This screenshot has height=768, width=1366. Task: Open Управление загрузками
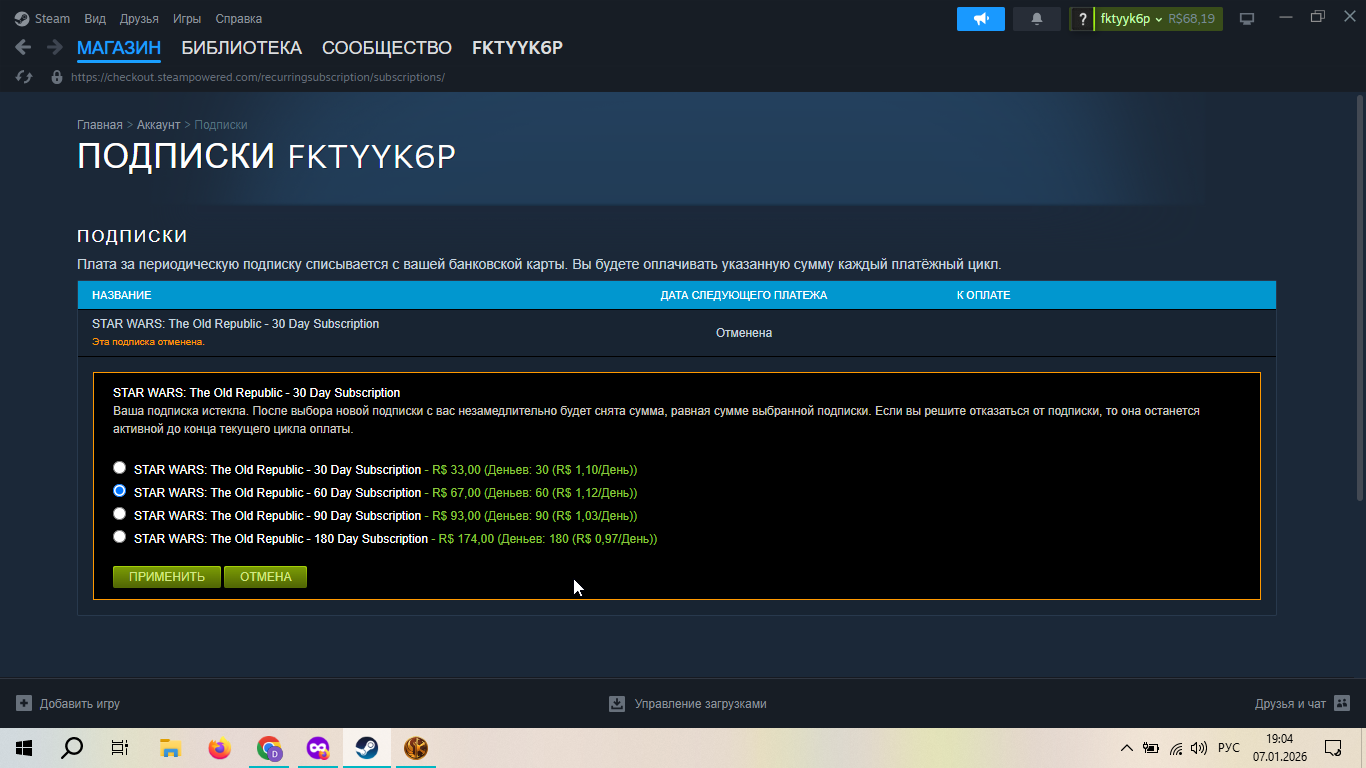(x=700, y=704)
